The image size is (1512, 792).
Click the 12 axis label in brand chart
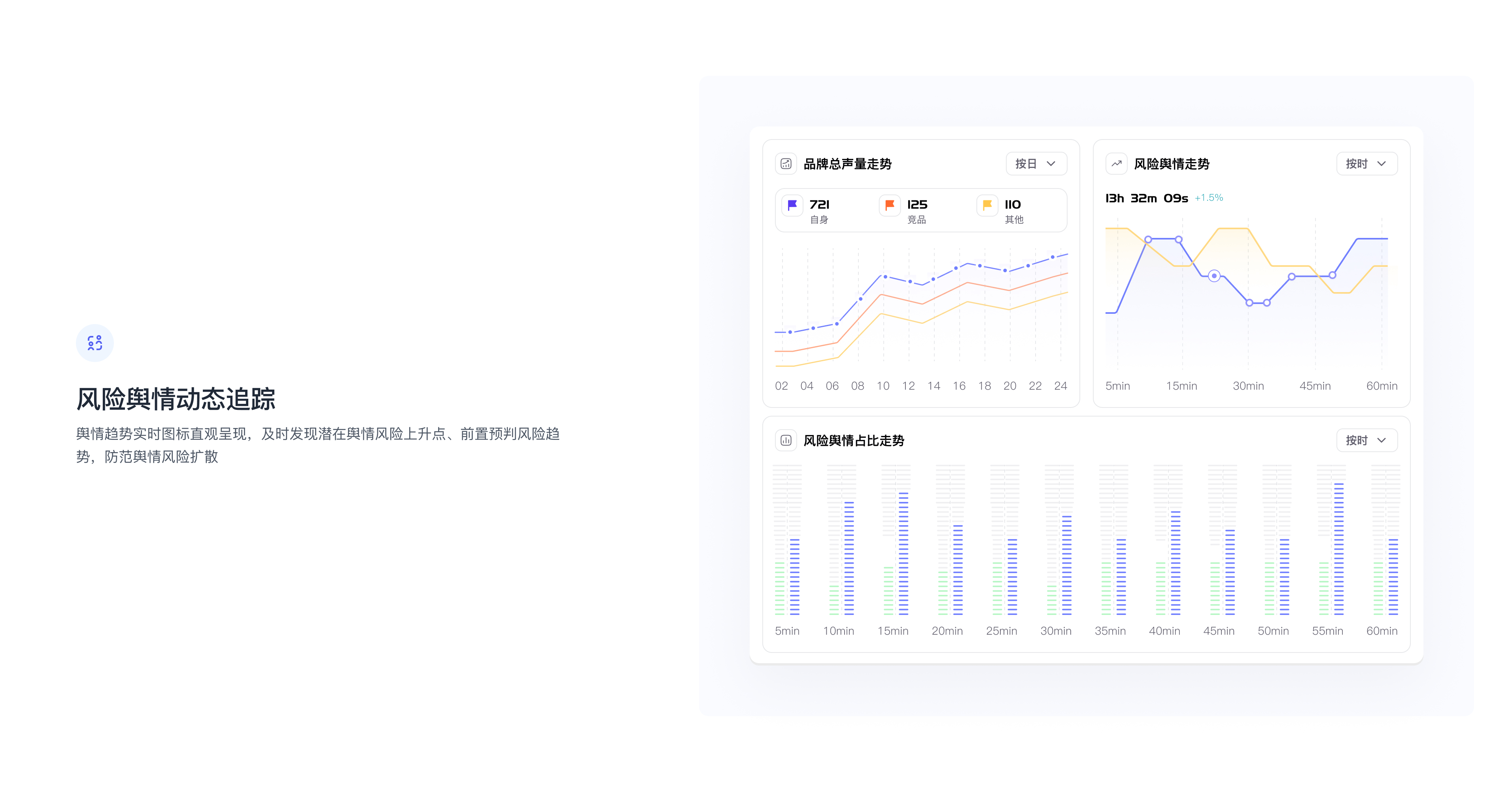coord(908,386)
